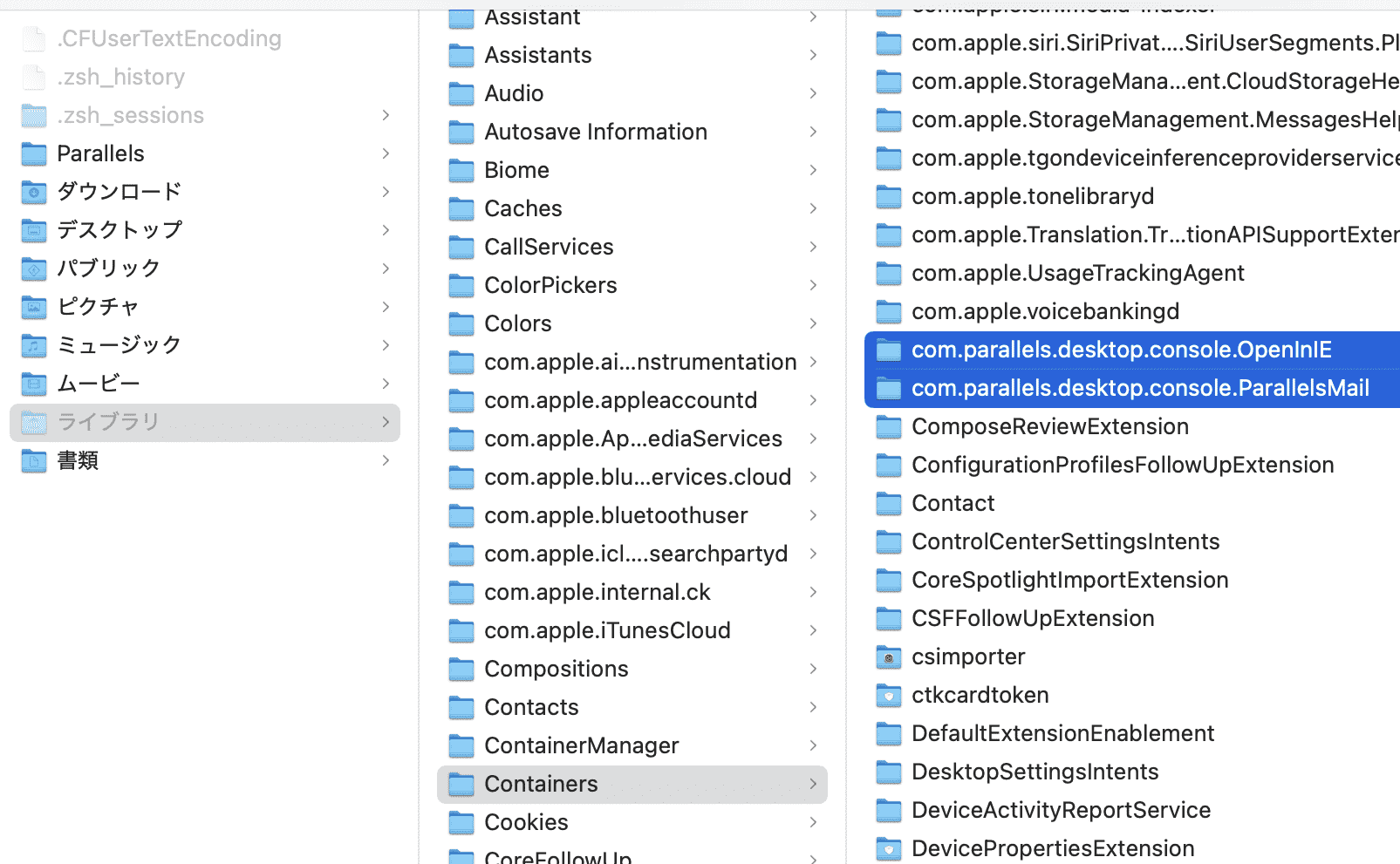Select the Containers folder row
This screenshot has width=1400, height=864.
632,784
